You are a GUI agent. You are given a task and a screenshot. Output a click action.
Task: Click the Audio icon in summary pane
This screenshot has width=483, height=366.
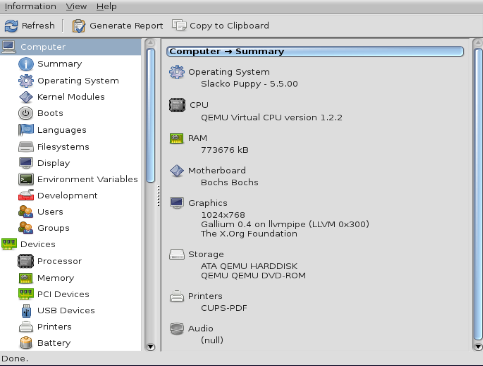pyautogui.click(x=177, y=329)
